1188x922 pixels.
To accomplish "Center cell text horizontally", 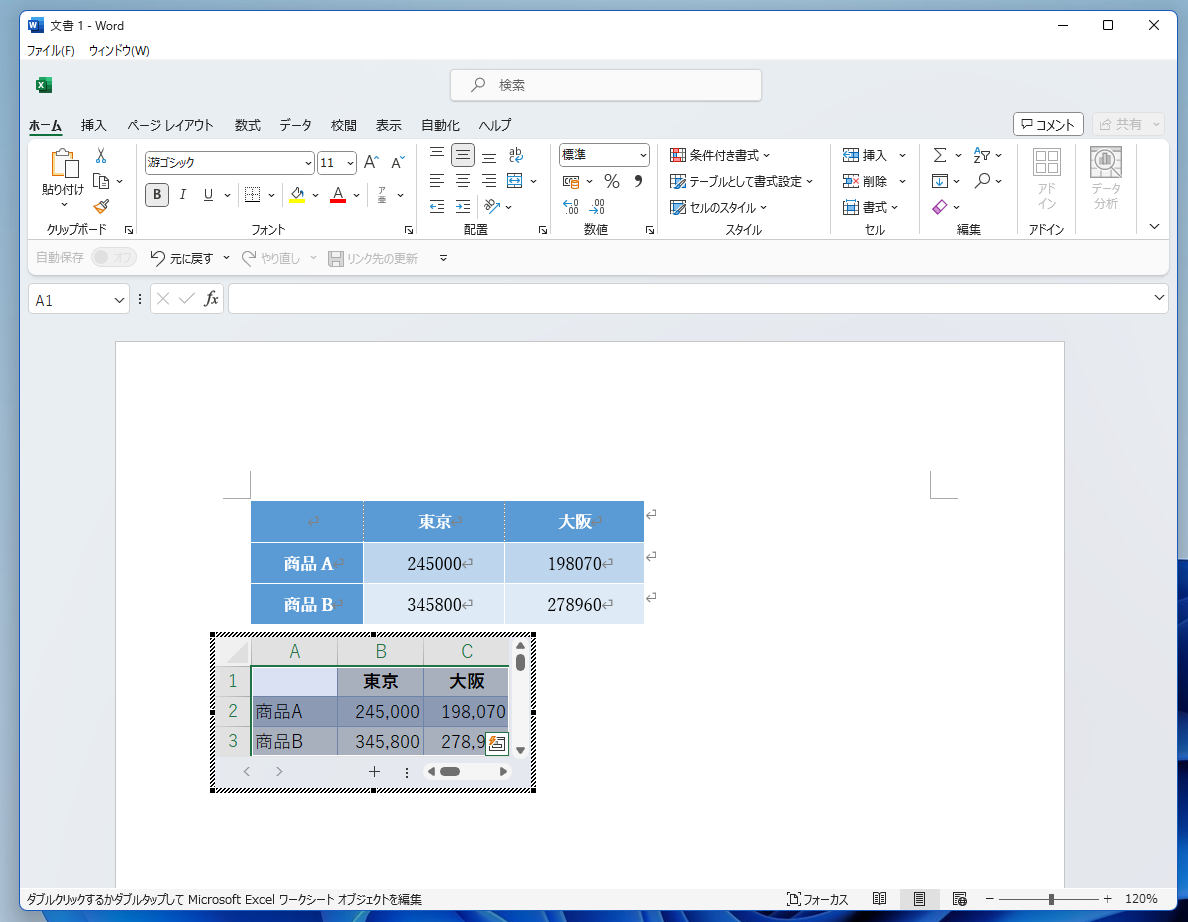I will pyautogui.click(x=463, y=181).
